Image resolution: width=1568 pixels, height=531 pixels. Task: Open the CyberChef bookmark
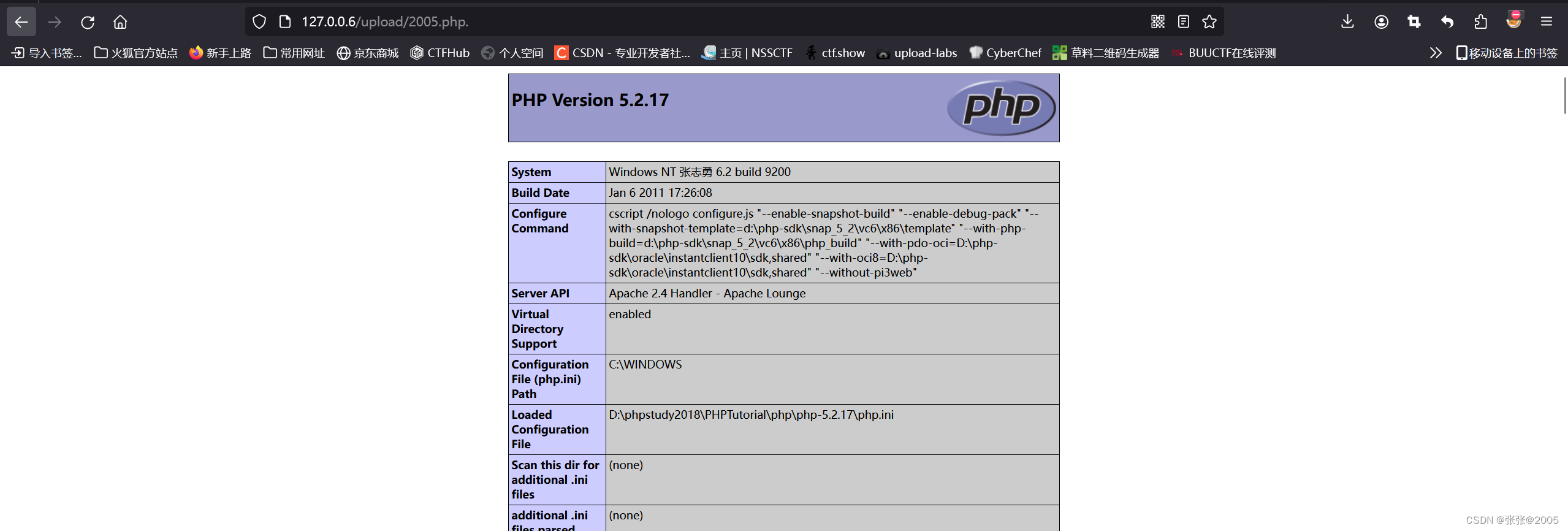pos(1005,53)
